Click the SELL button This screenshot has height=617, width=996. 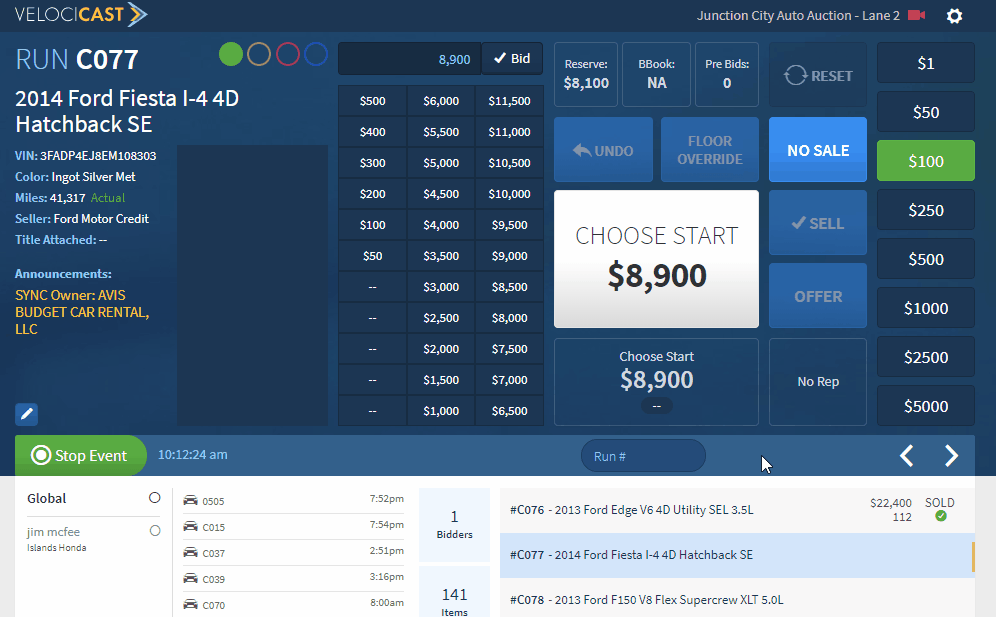[x=818, y=223]
